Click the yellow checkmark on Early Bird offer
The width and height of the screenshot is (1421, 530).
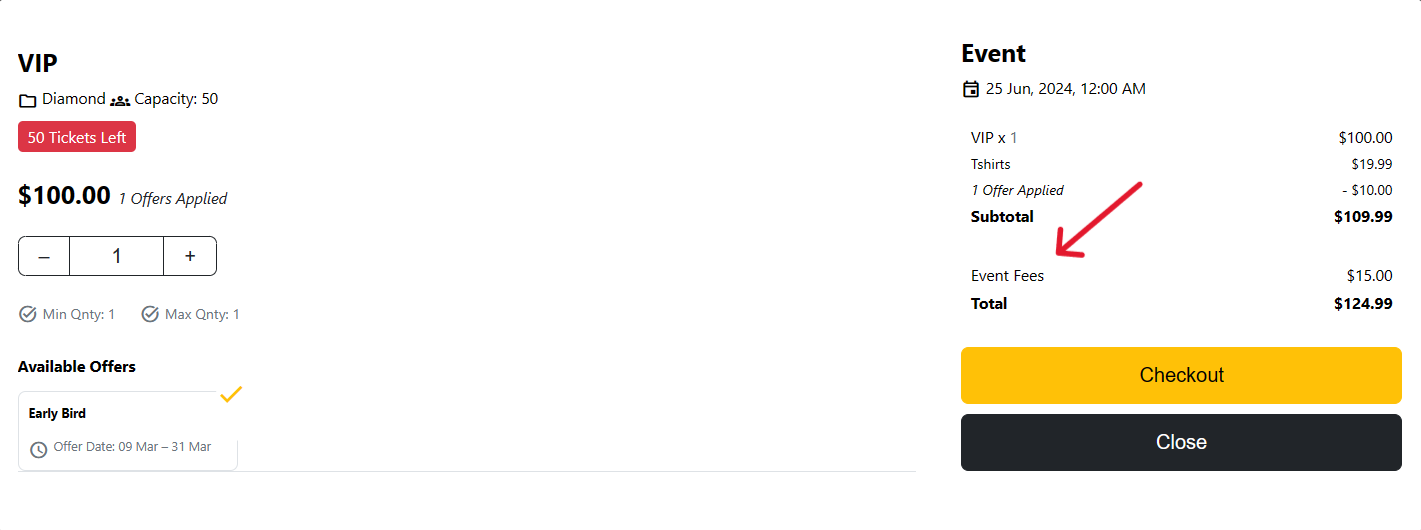point(231,395)
